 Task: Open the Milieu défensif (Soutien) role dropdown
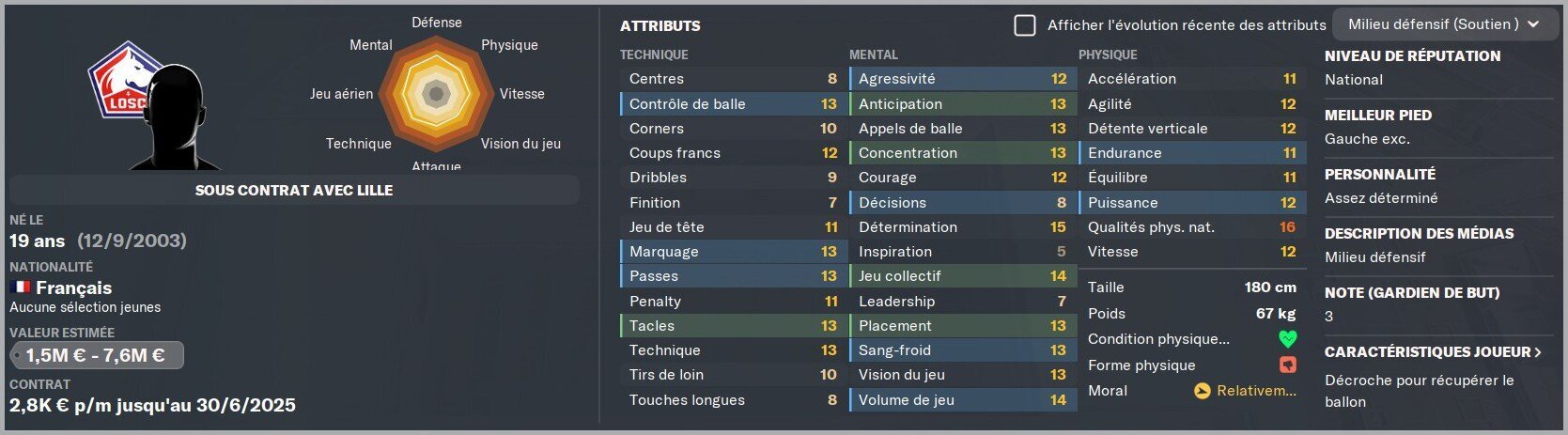[1443, 24]
